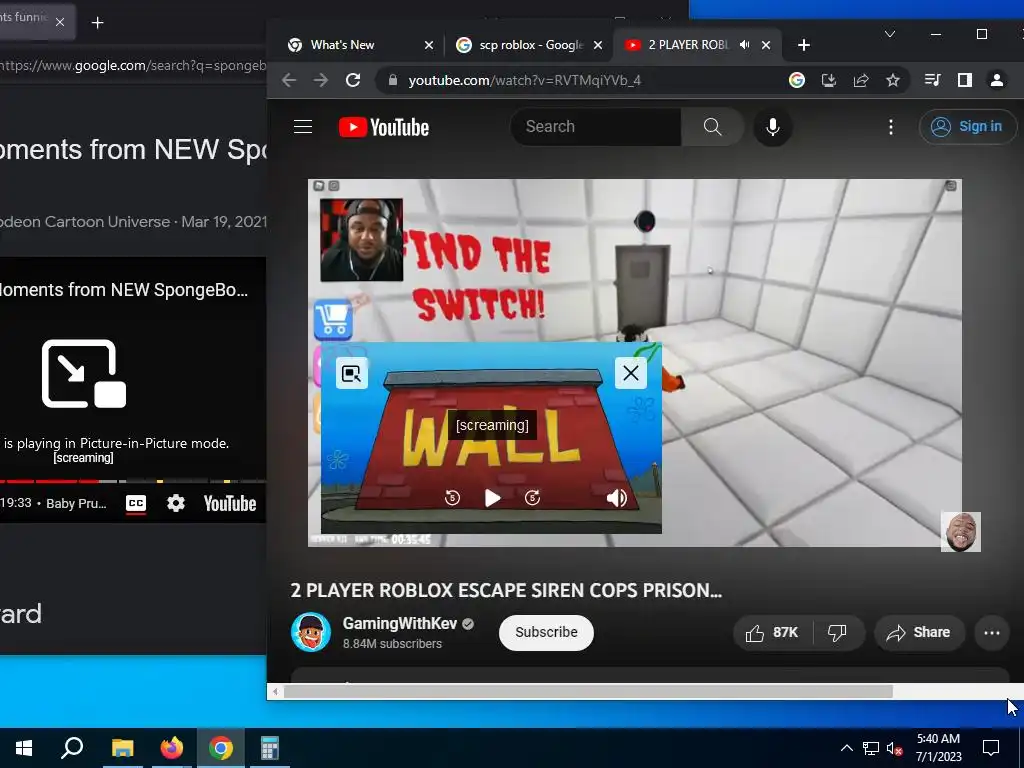Viewport: 1024px width, 768px height.
Task: Open more actions ellipsis beside Share
Action: [992, 632]
